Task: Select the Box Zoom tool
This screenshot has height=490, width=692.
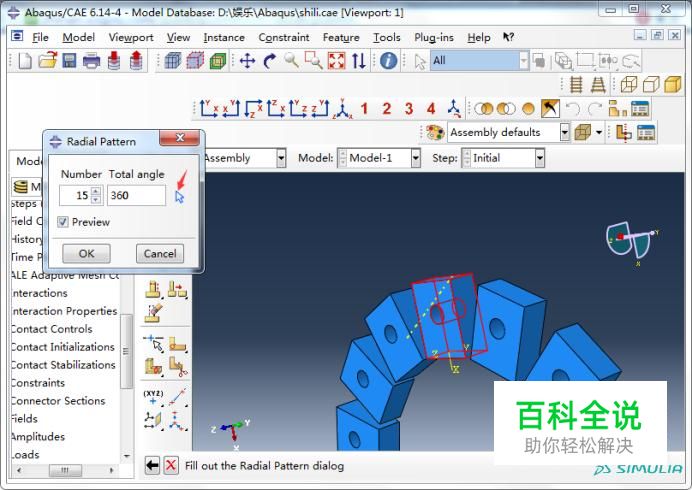Action: [313, 60]
